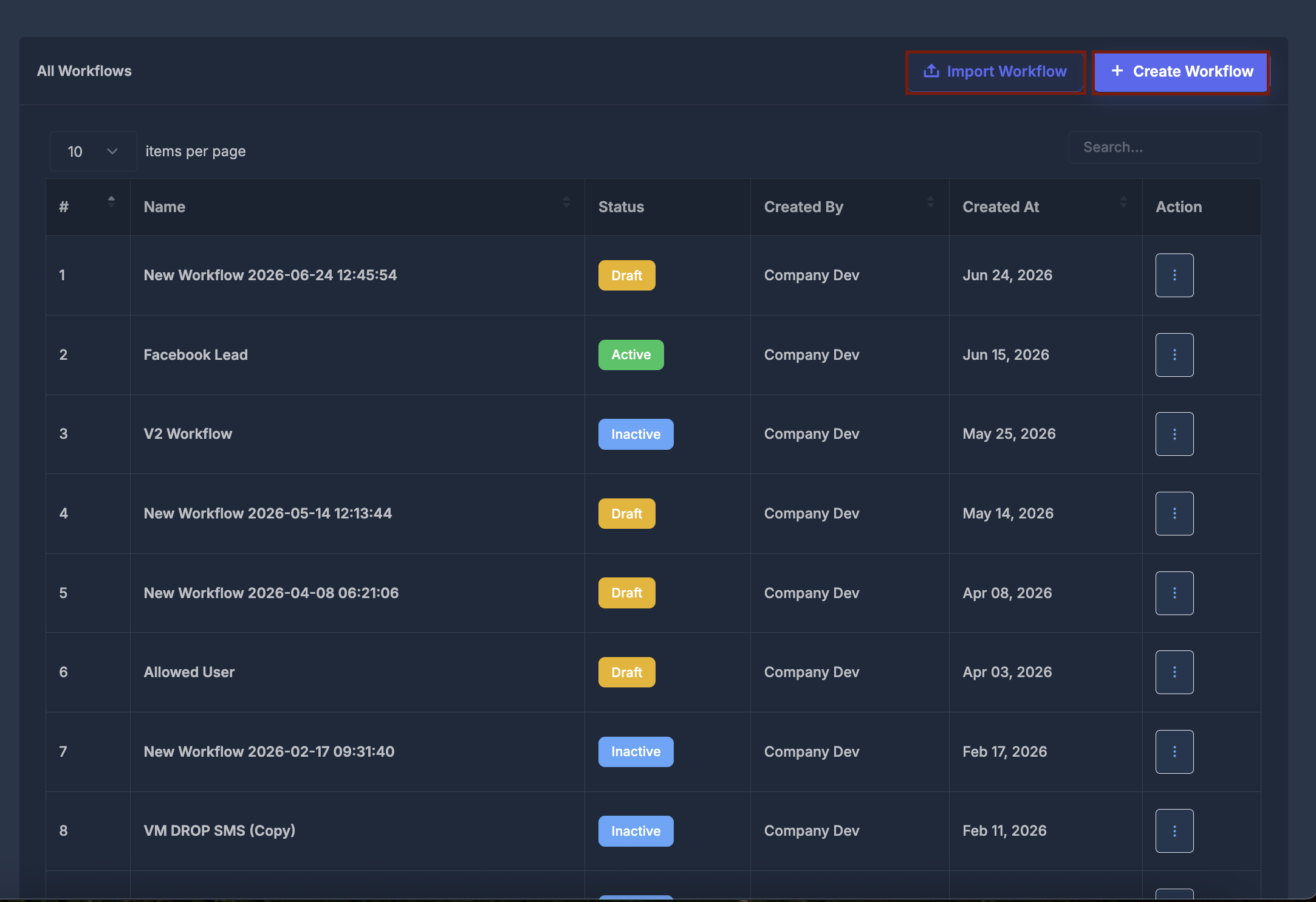
Task: Sort table by Name column arrows
Action: [x=566, y=202]
